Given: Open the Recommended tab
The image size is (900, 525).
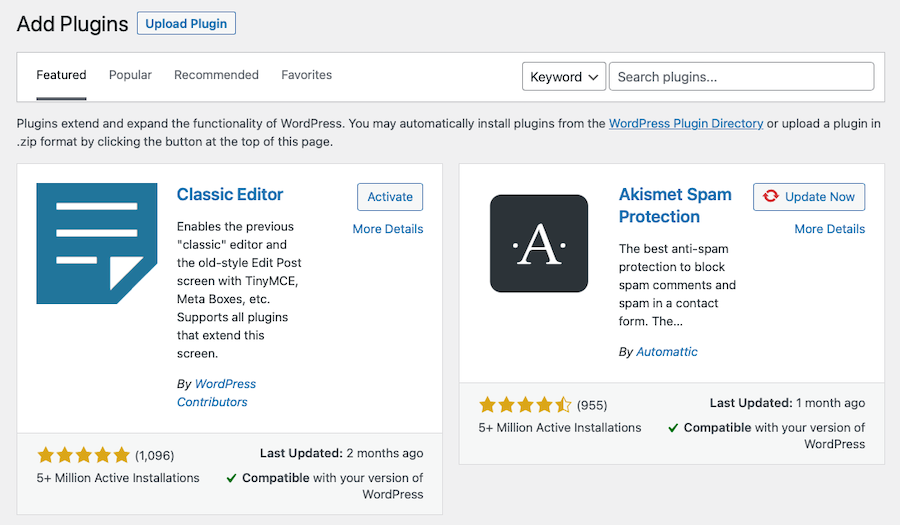Looking at the screenshot, I should pos(216,75).
